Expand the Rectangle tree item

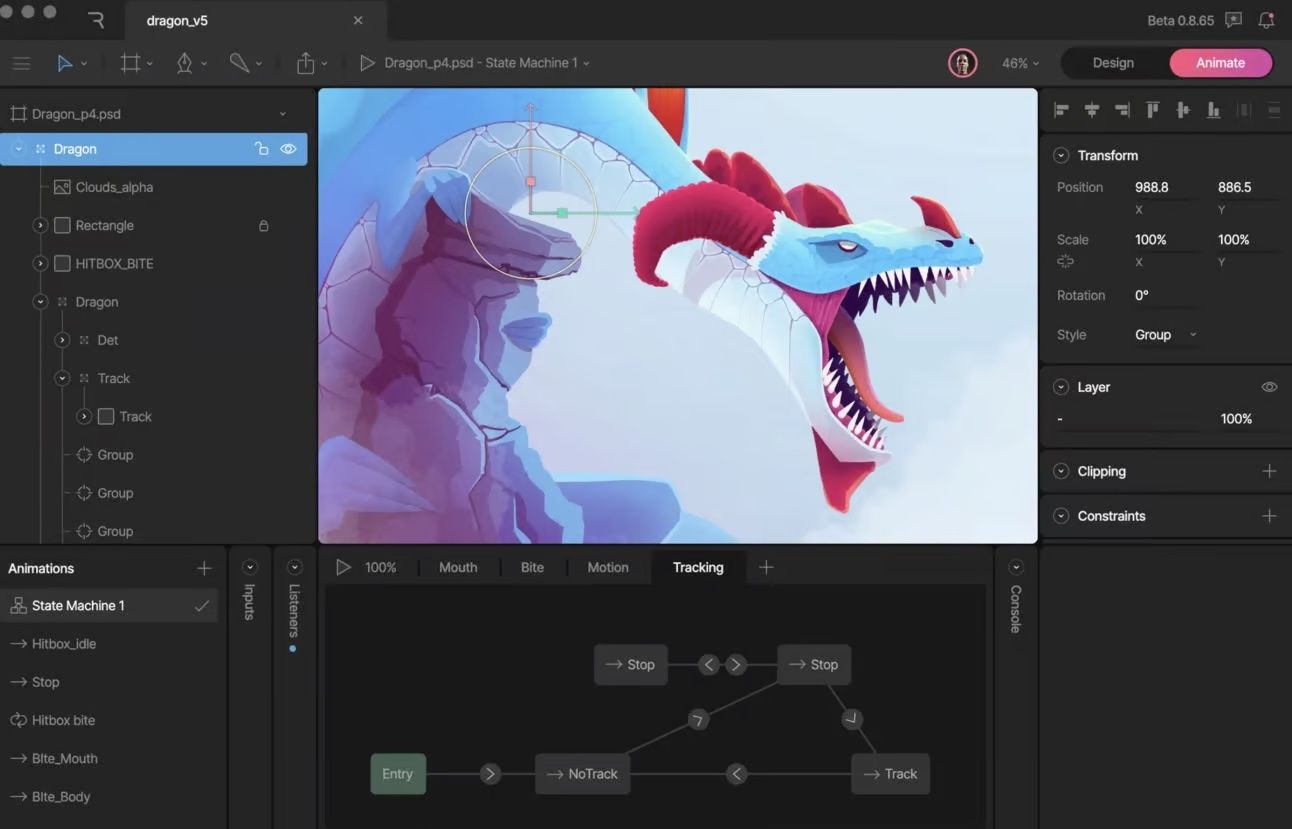click(x=40, y=226)
